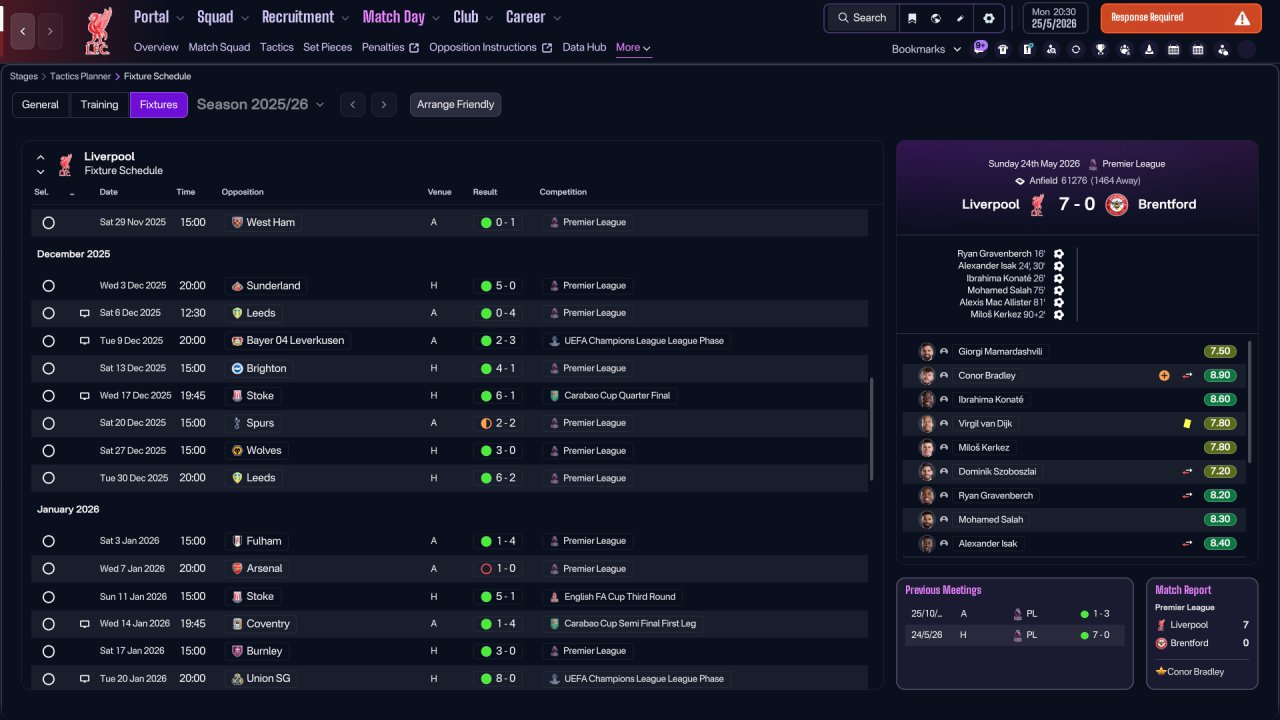The height and width of the screenshot is (720, 1280).
Task: Click the training cone bookmark icon
Action: click(1149, 49)
